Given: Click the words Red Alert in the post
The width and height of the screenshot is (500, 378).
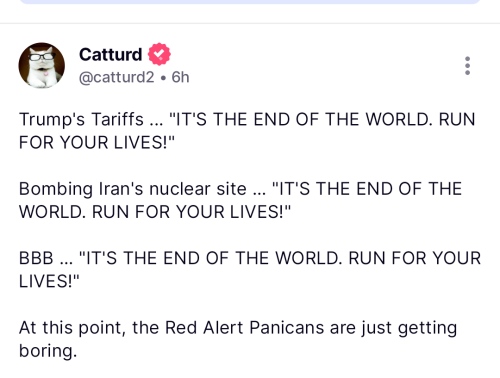Looking at the screenshot, I should pyautogui.click(x=204, y=328).
